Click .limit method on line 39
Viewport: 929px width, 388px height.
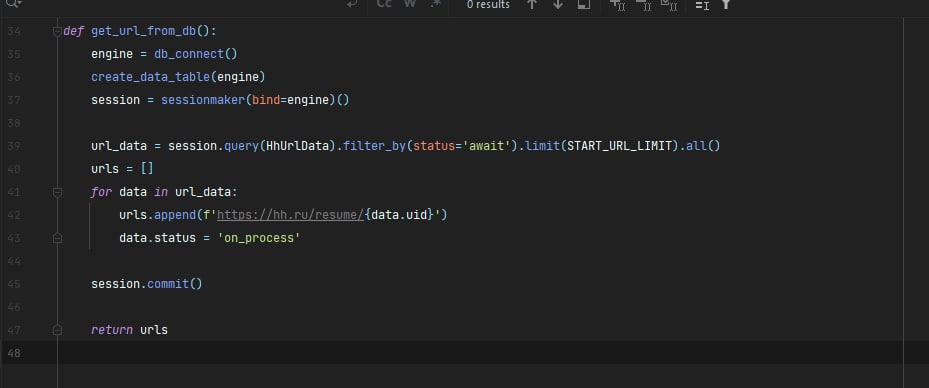542,146
